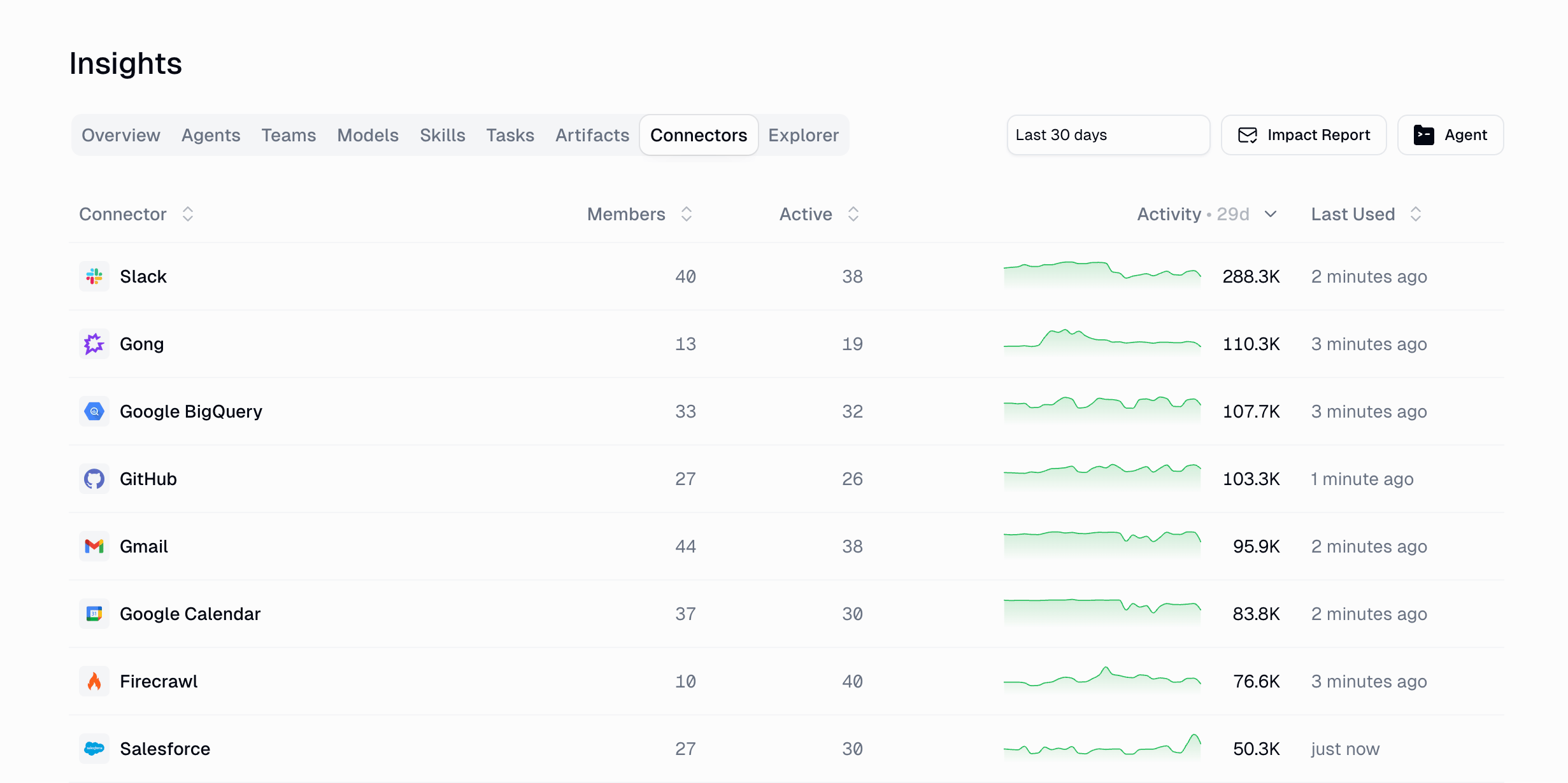Screen dimensions: 1568x783
Task: Click the 'just now' last used cell
Action: [x=1345, y=749]
